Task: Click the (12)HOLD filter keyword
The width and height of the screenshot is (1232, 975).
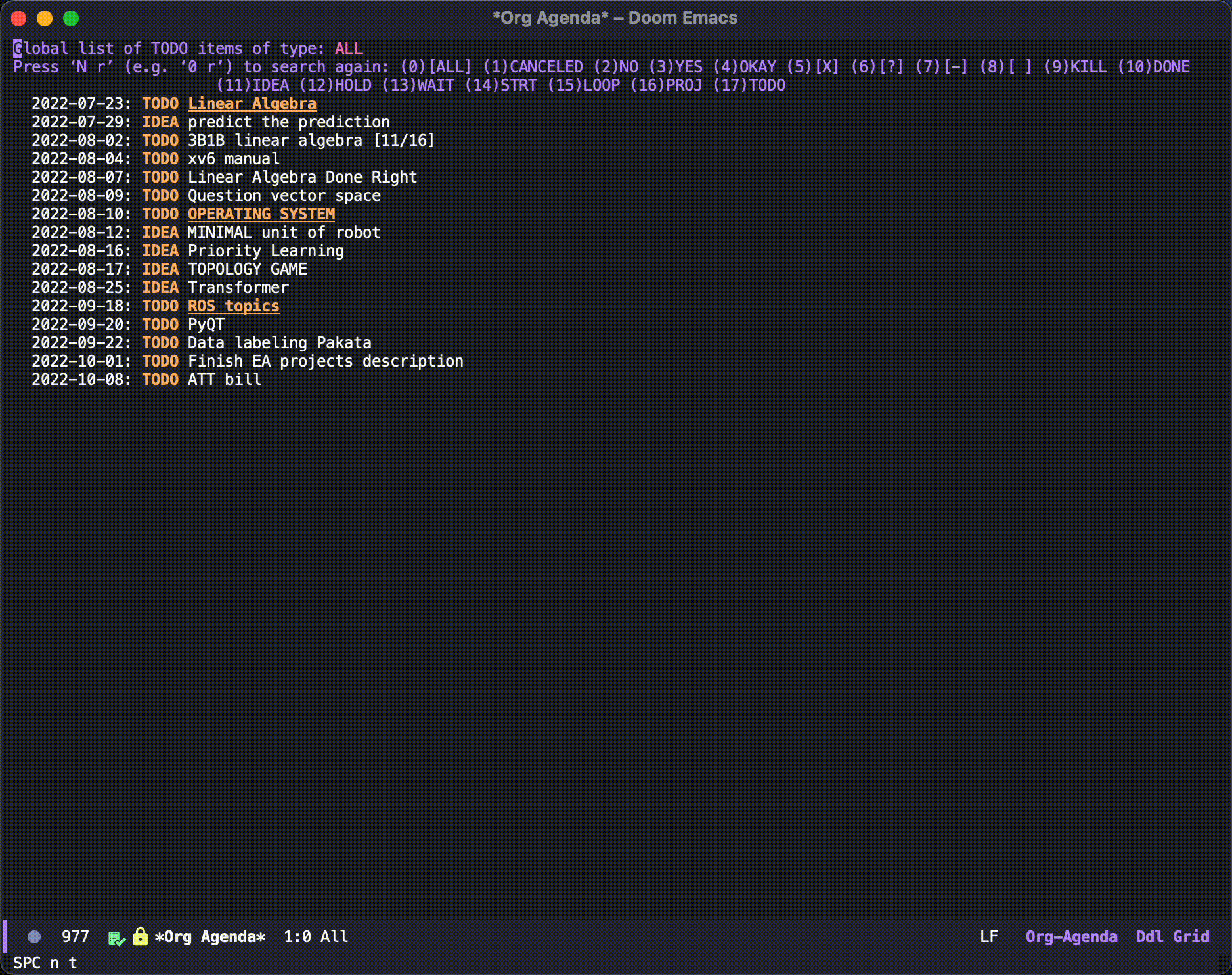Action: [336, 85]
